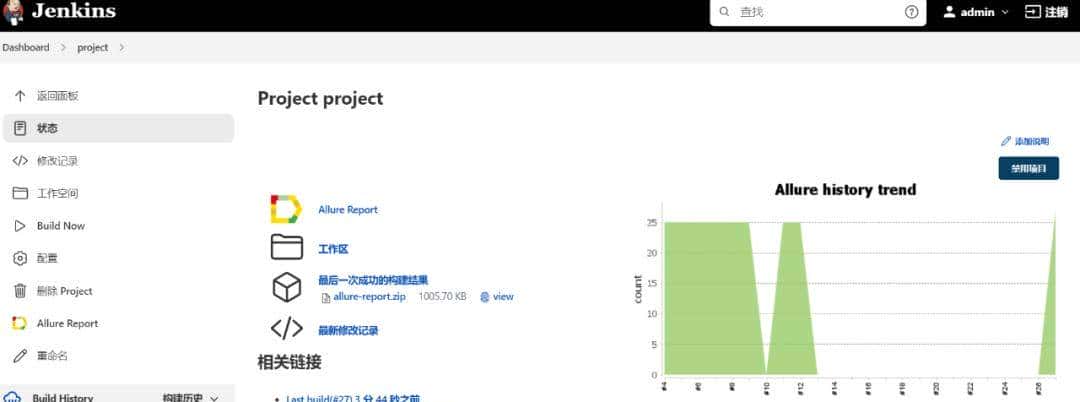
Task: Click the 1005.70 KB file size text
Action: click(442, 297)
